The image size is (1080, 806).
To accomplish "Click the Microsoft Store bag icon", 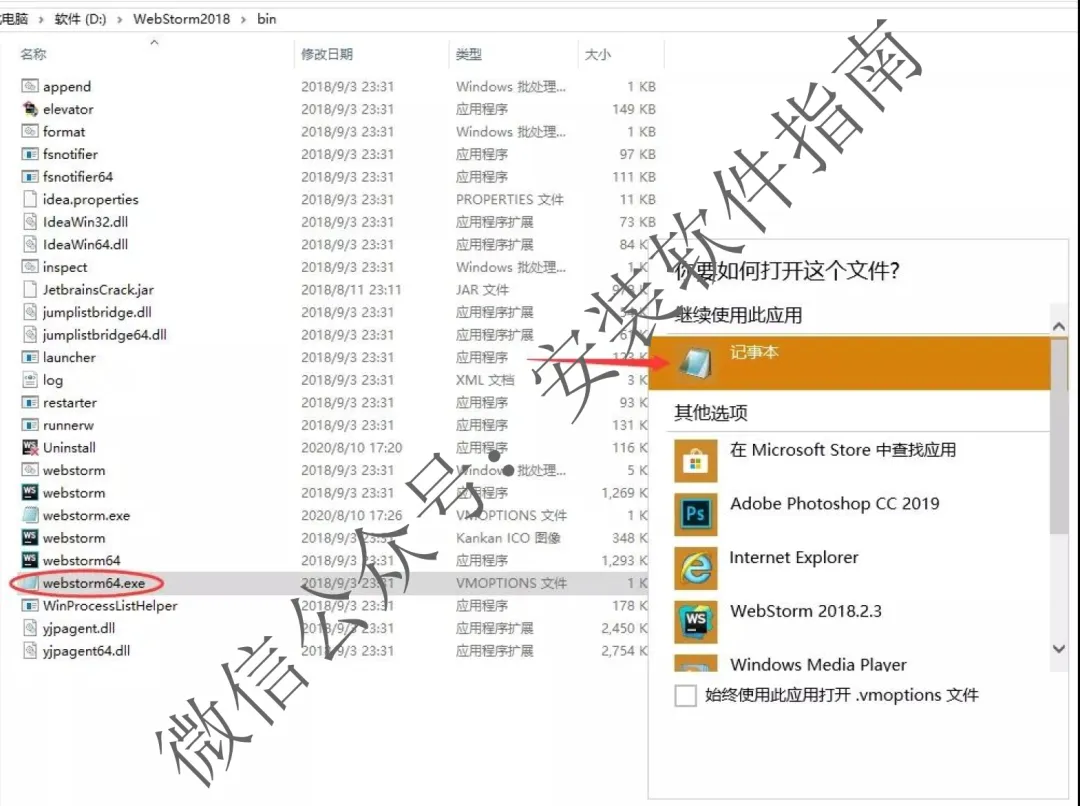I will click(696, 461).
